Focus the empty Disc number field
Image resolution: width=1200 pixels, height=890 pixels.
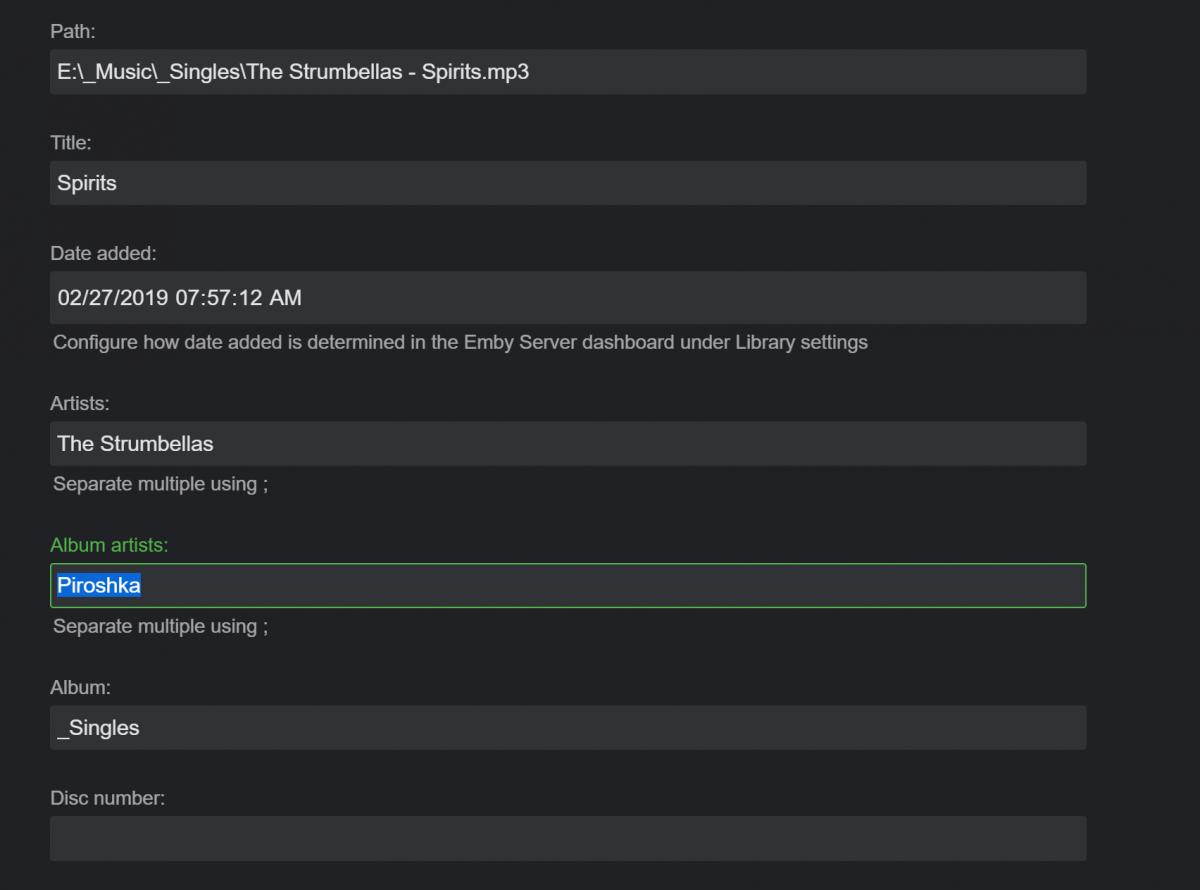tap(567, 838)
